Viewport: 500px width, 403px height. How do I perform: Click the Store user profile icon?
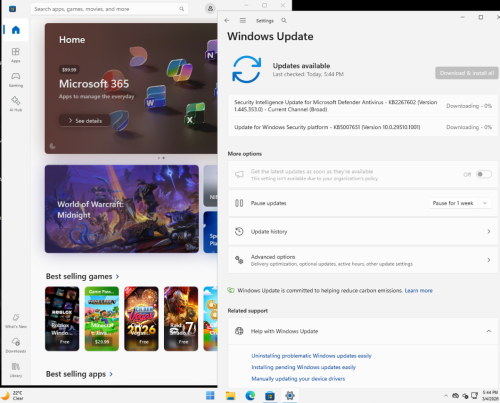(x=210, y=9)
